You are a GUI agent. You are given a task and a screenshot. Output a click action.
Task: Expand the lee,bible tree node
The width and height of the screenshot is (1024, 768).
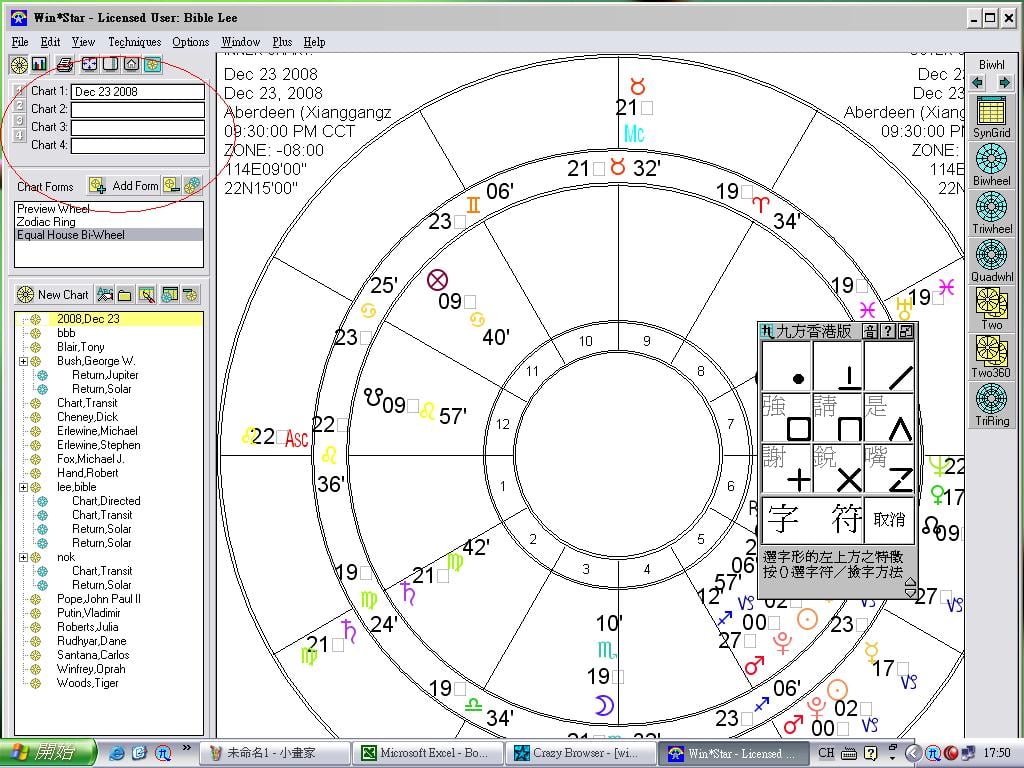point(23,487)
